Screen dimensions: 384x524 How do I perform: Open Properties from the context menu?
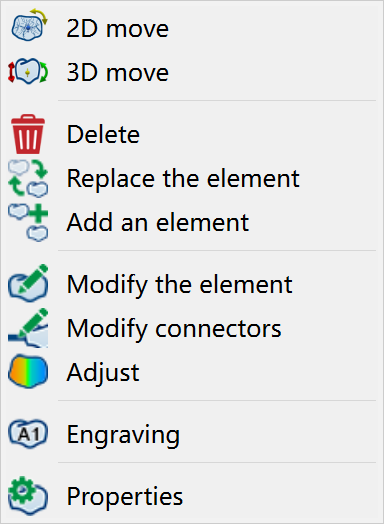tap(192, 496)
